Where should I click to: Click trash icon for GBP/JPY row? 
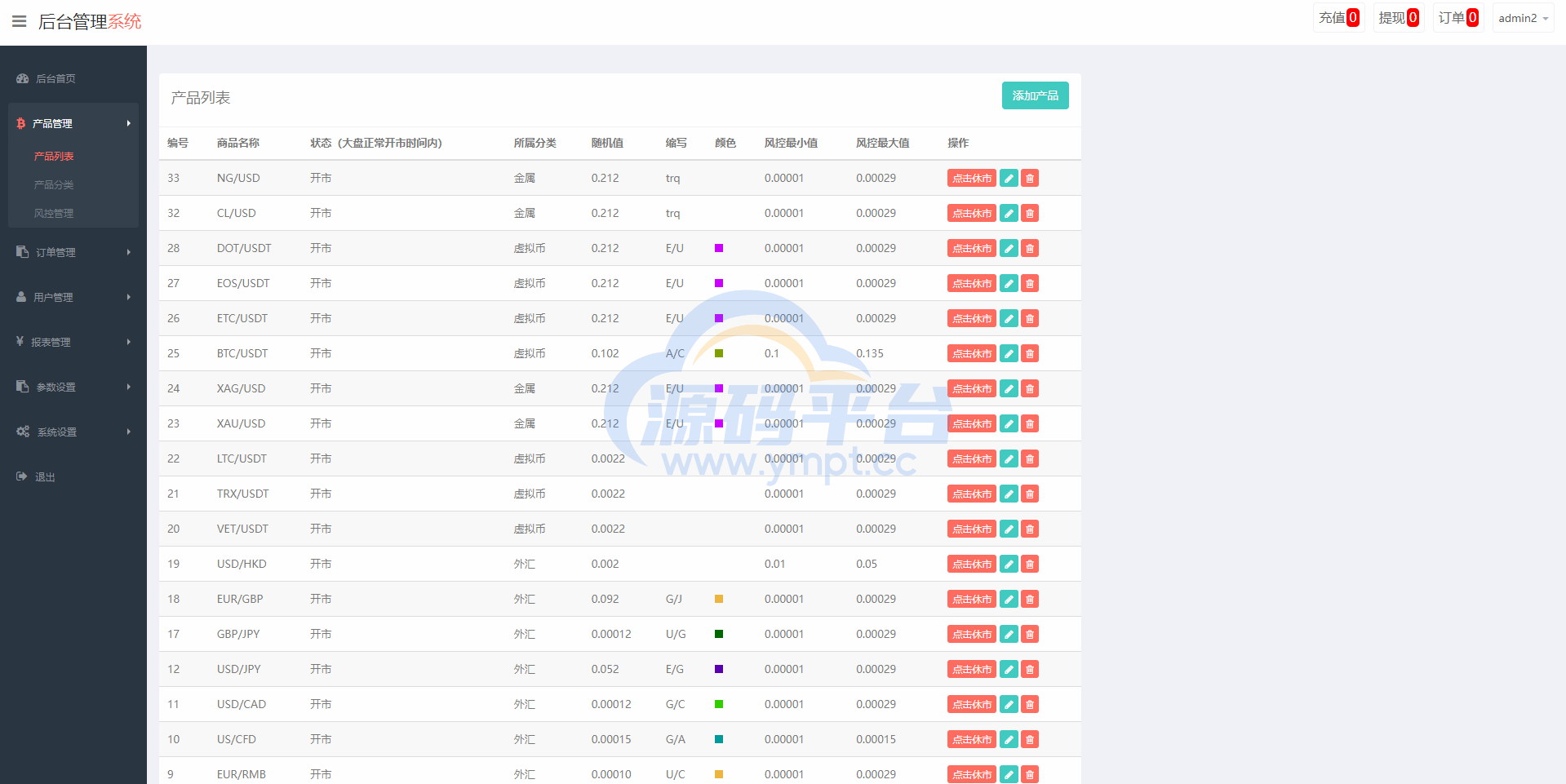tap(1030, 634)
